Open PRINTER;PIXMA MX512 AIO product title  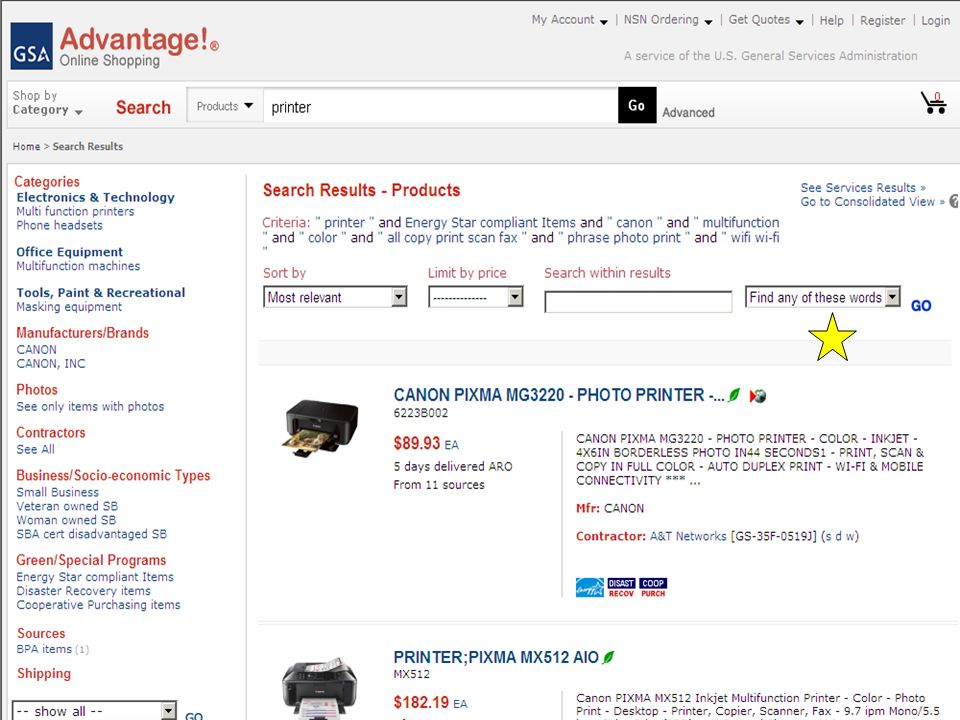pos(496,657)
